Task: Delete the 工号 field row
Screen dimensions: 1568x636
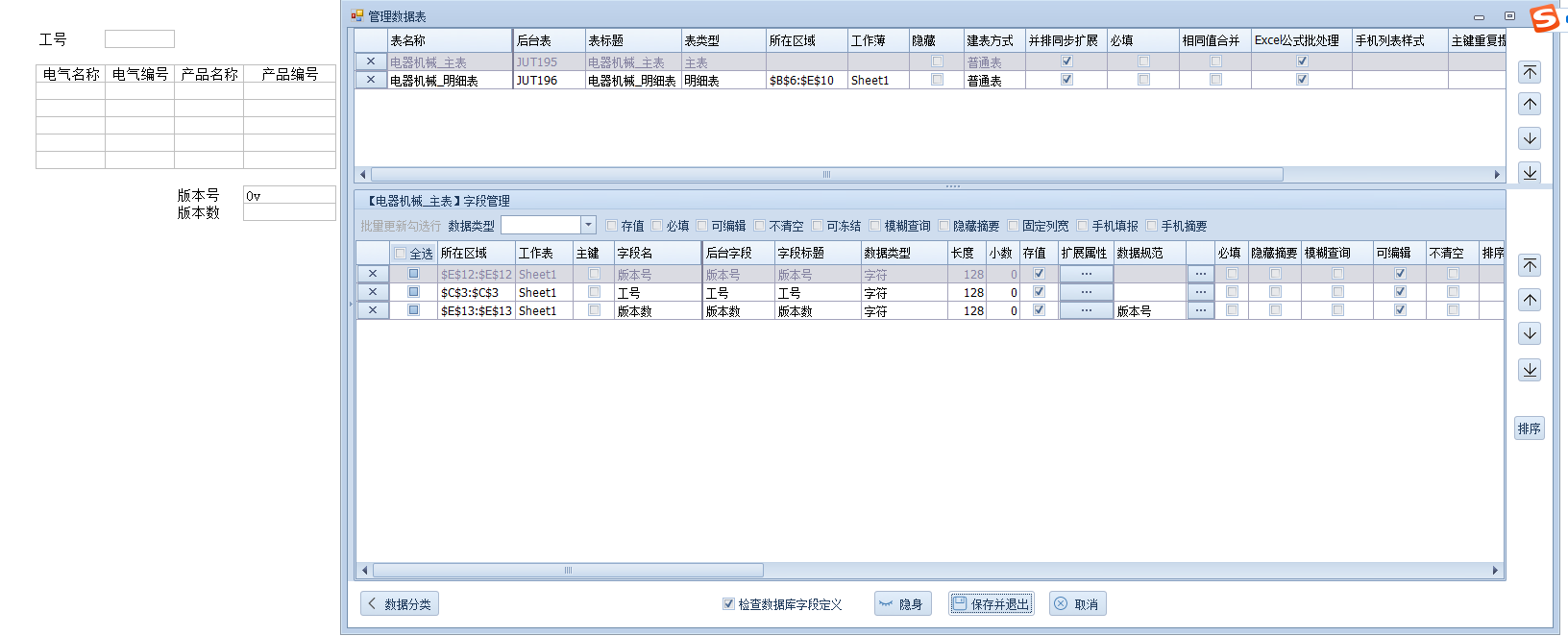Action: coord(373,292)
